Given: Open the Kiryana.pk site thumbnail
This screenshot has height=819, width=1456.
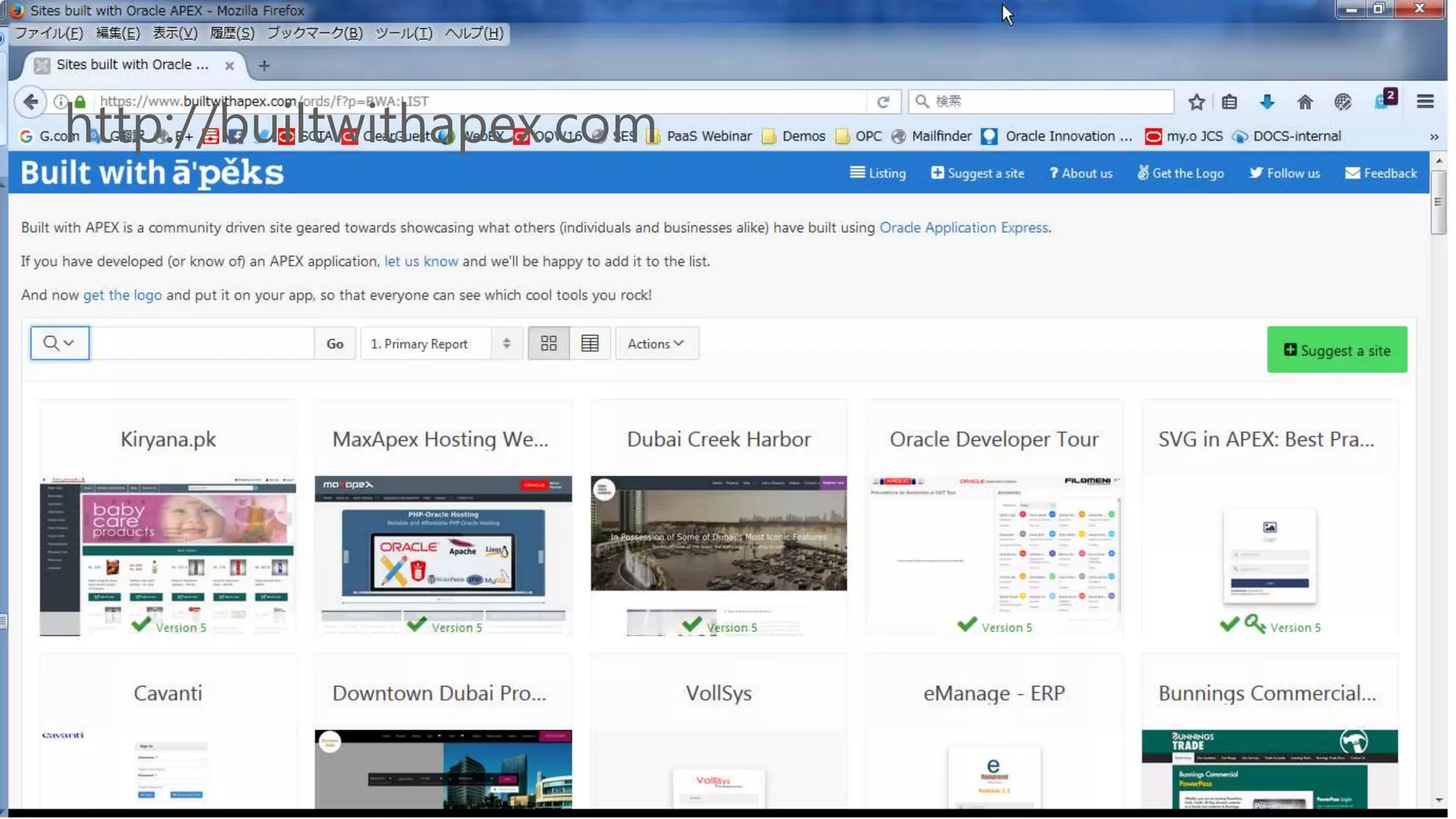Looking at the screenshot, I should [168, 555].
